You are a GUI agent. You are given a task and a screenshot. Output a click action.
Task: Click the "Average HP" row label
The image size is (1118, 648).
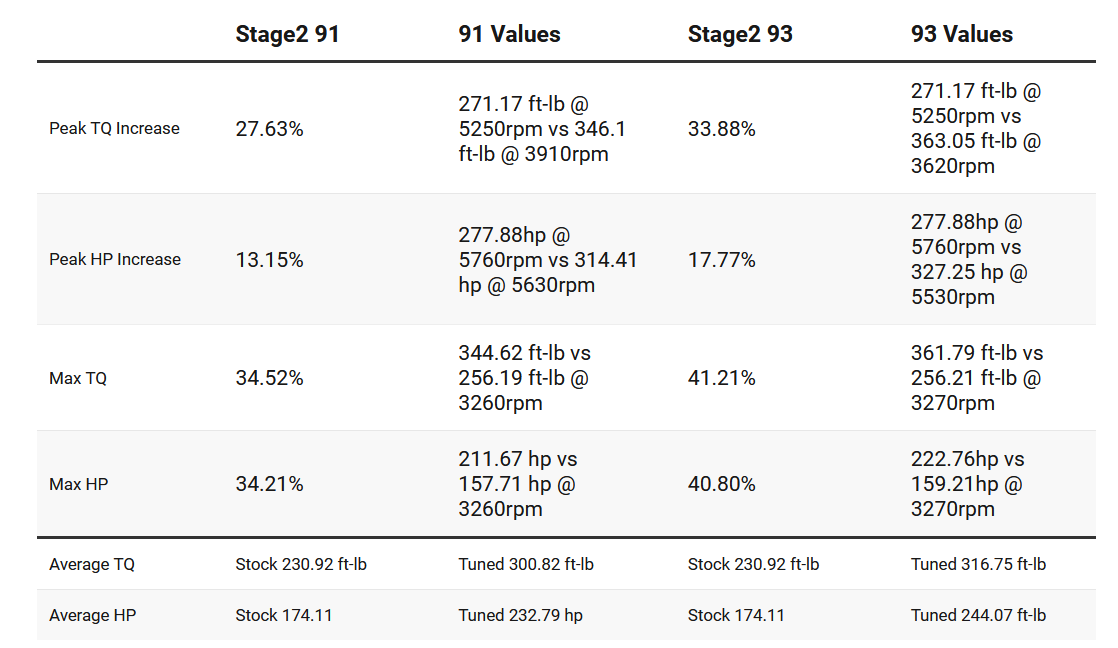[x=92, y=615]
